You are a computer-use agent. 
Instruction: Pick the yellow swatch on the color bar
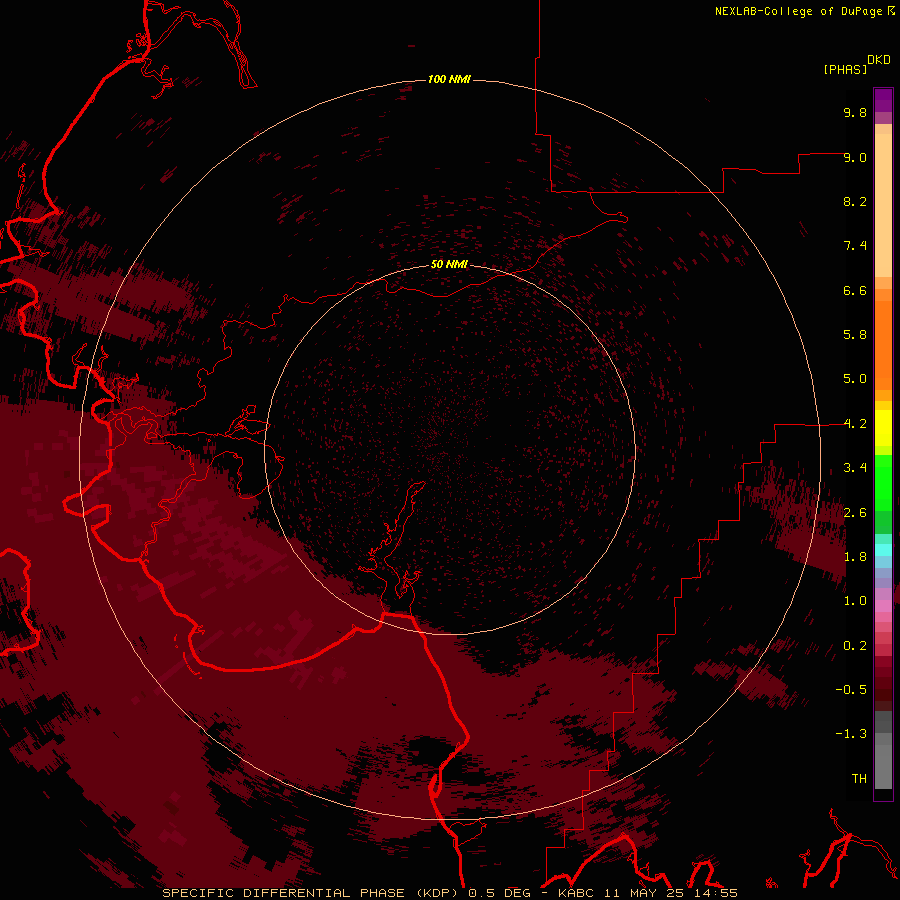tap(883, 428)
